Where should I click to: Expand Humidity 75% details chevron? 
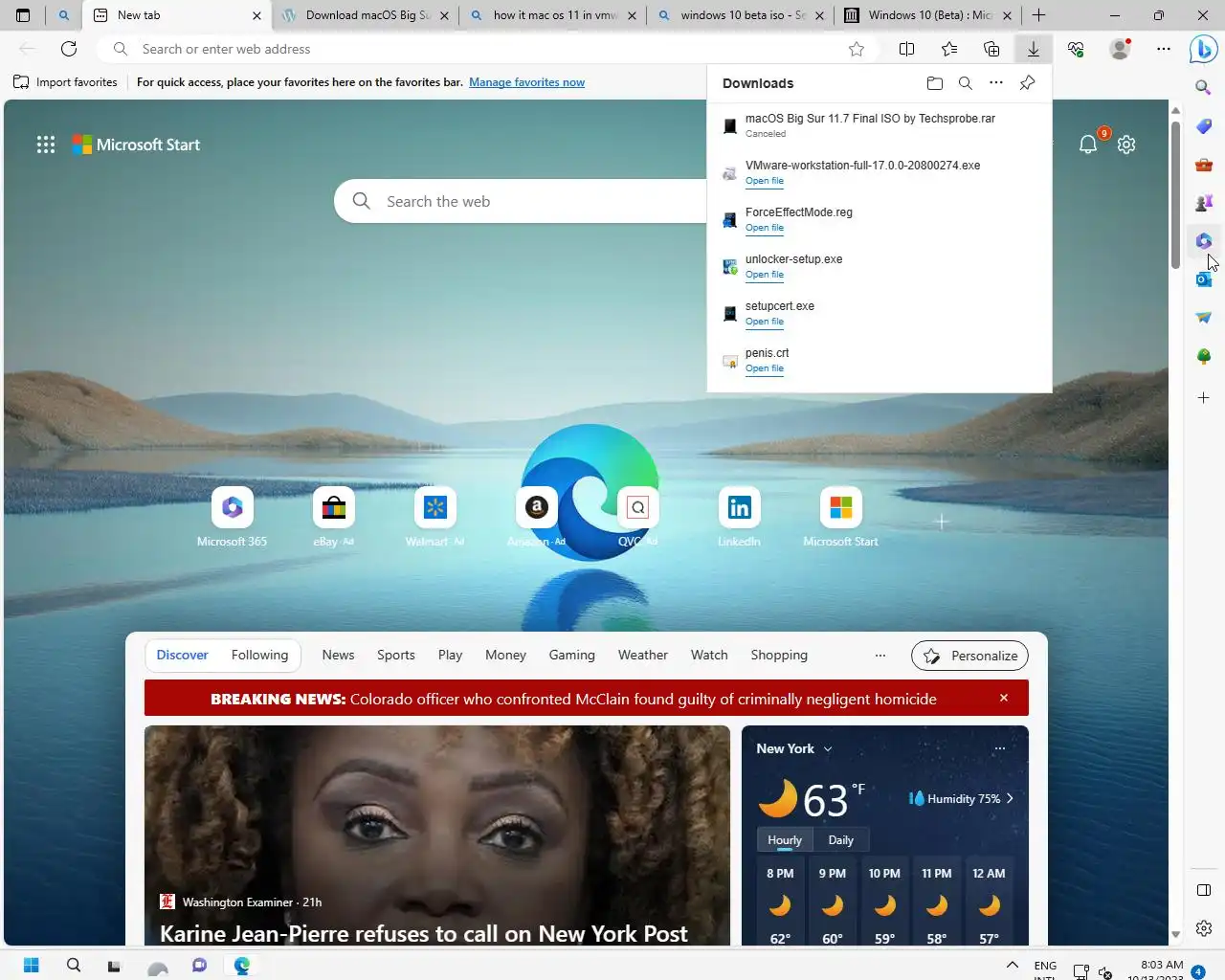(x=1010, y=798)
